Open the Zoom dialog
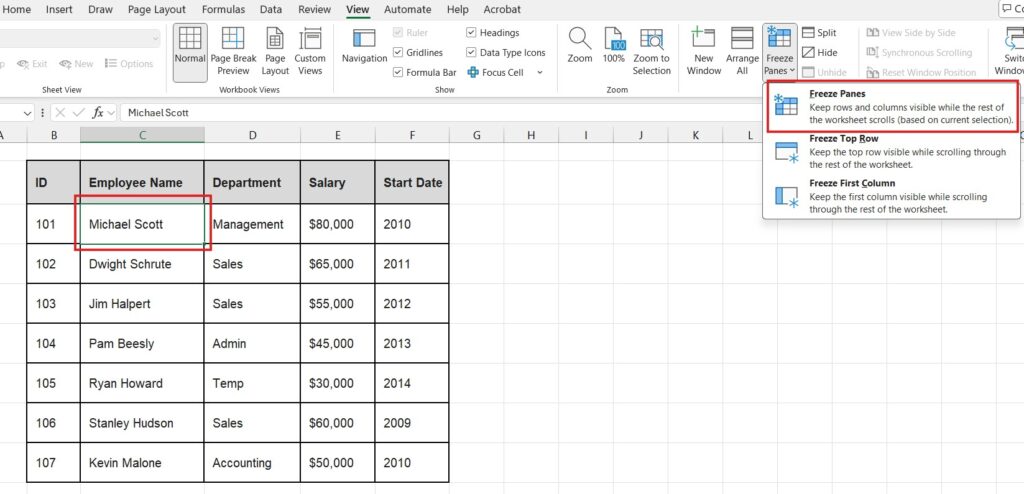The image size is (1024, 494). click(x=579, y=47)
